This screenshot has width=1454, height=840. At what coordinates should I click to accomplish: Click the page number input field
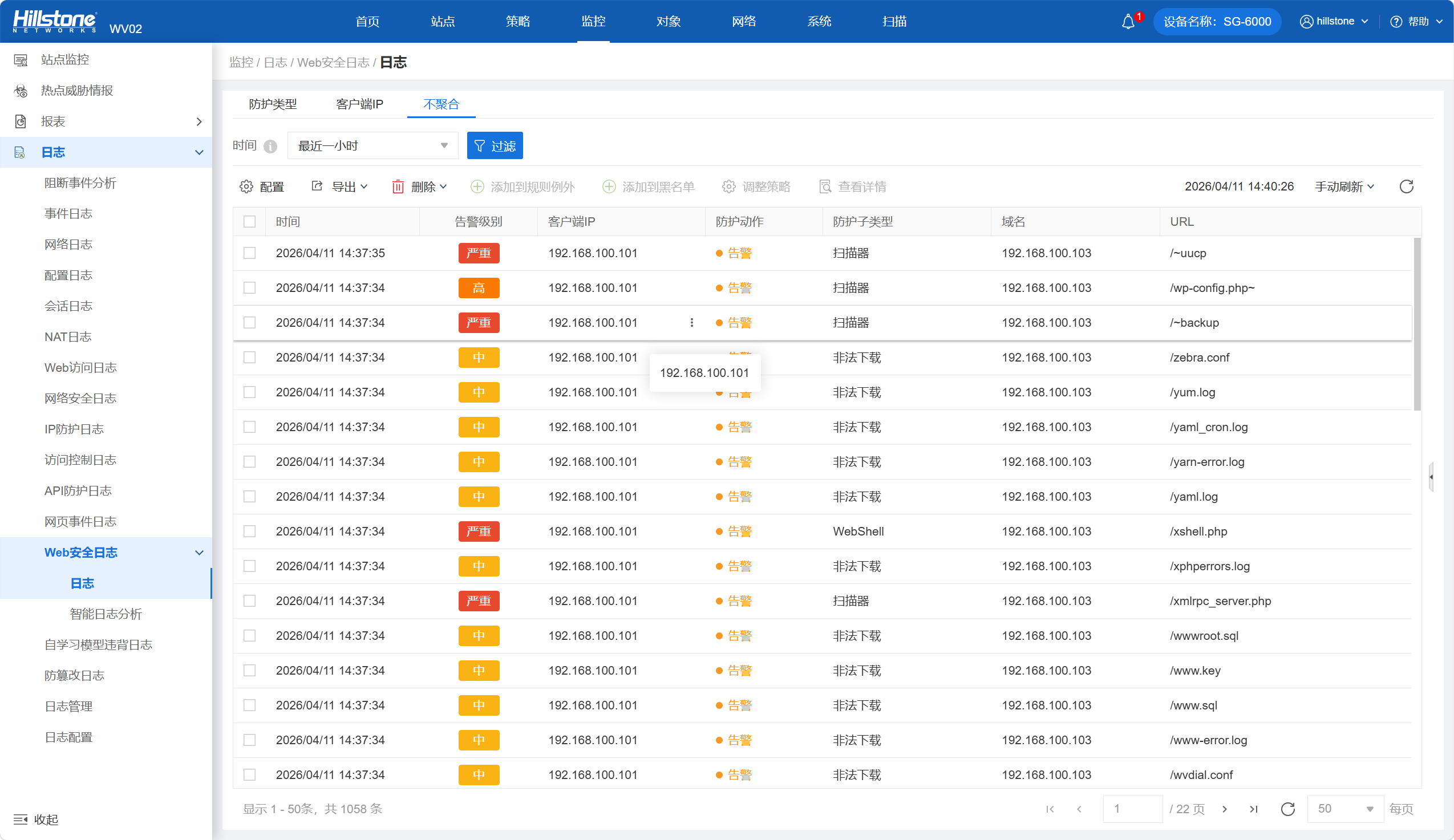click(x=1132, y=809)
